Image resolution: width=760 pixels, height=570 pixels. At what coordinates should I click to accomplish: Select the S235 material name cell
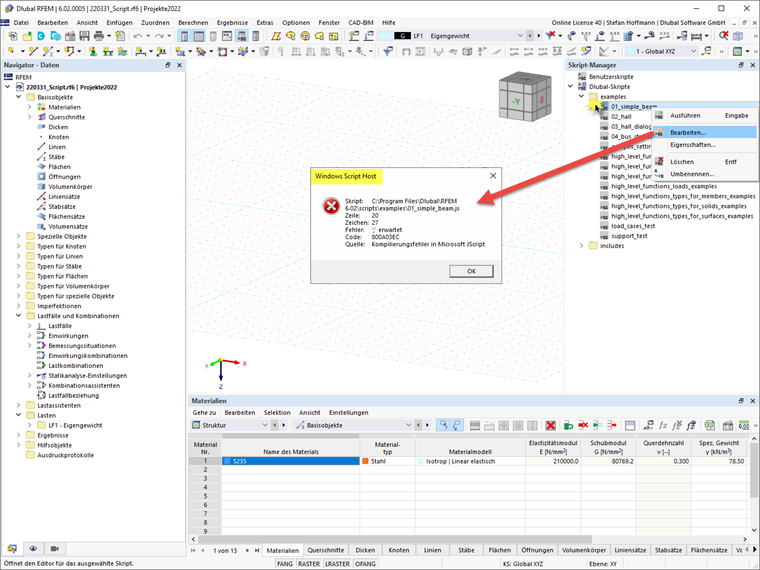tap(291, 461)
